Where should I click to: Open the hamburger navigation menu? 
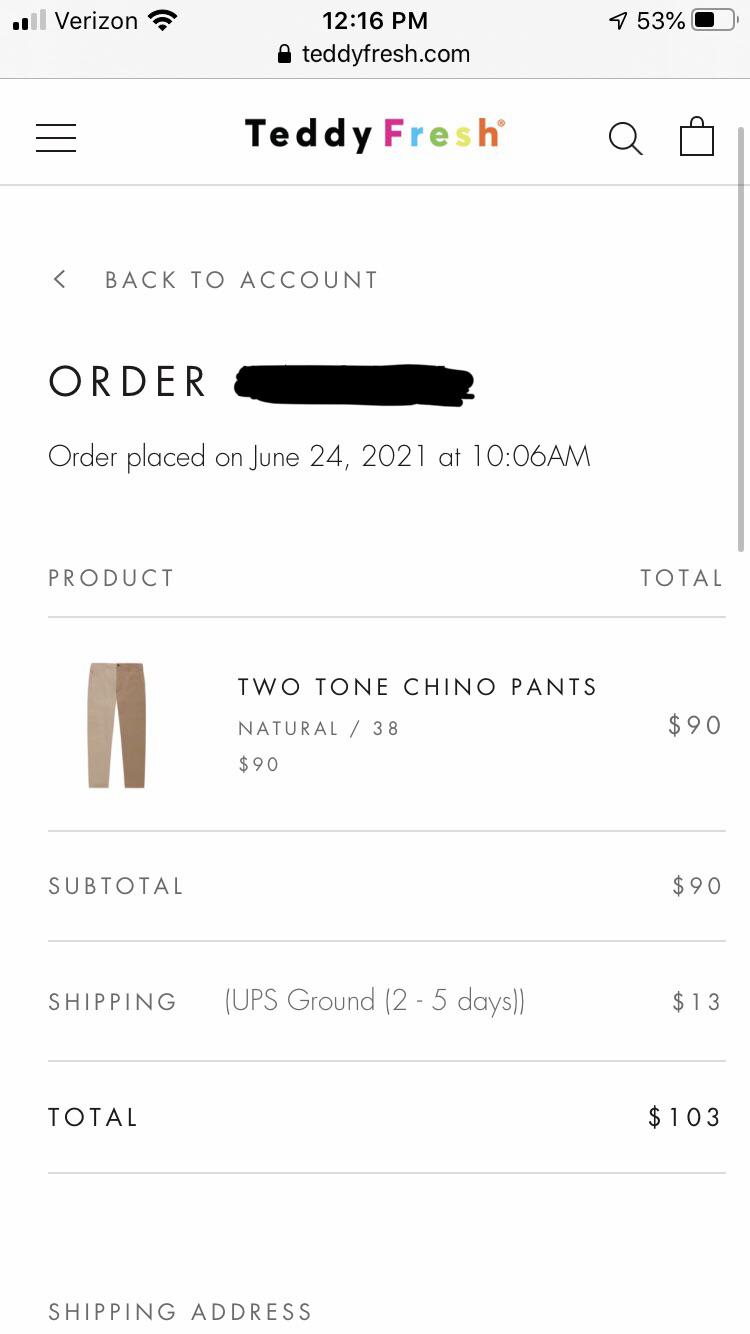pos(56,137)
